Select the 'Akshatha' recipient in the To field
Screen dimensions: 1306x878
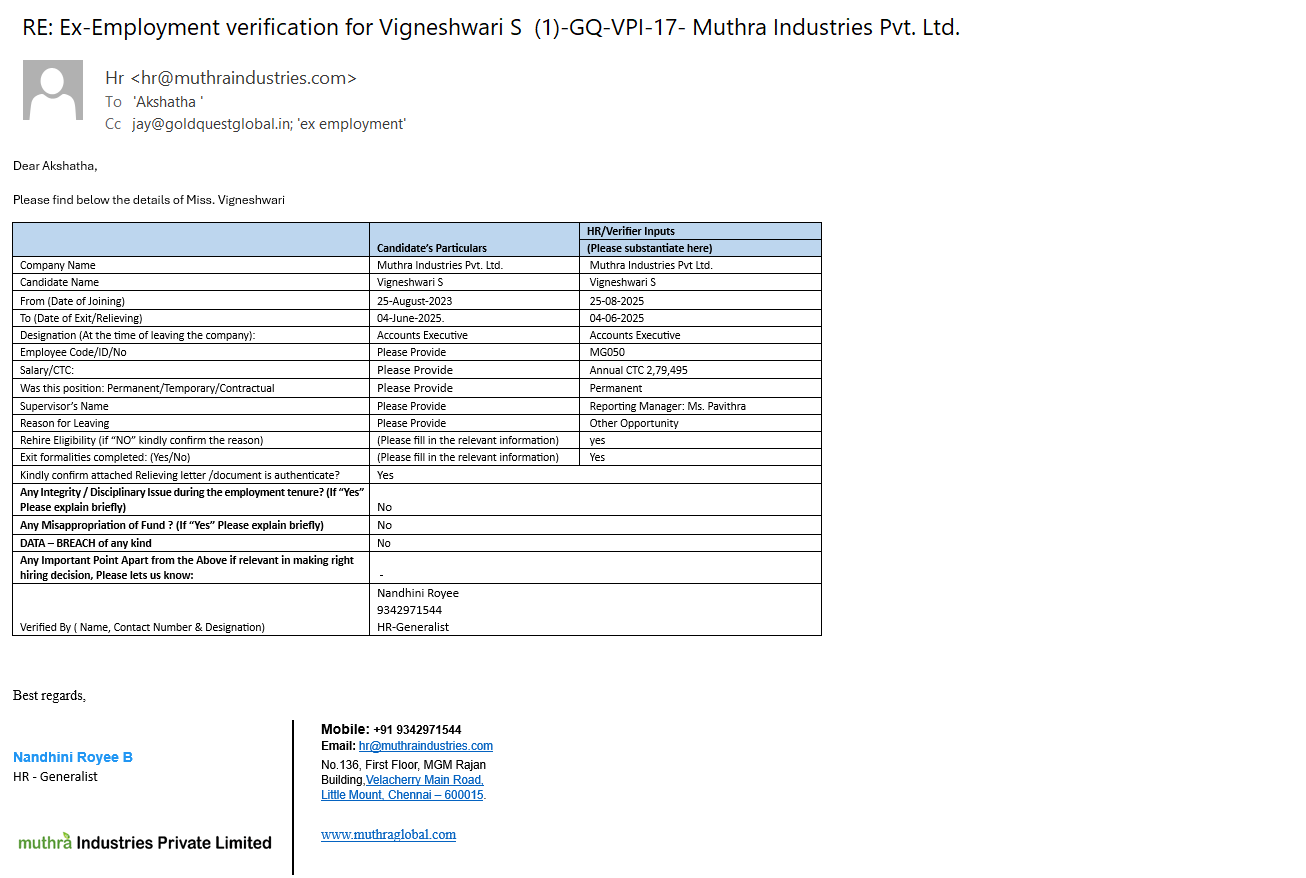pyautogui.click(x=168, y=102)
